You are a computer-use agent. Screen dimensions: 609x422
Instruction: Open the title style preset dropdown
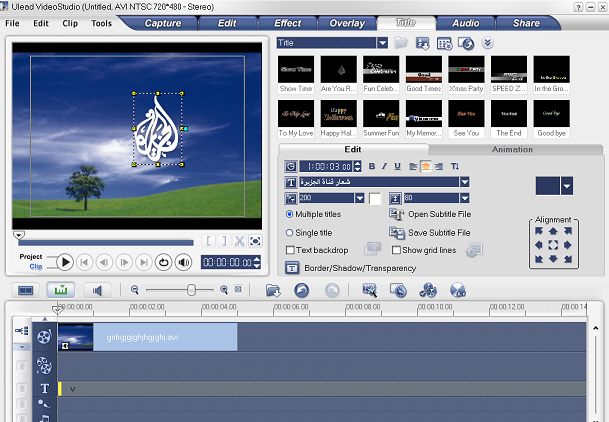click(567, 186)
